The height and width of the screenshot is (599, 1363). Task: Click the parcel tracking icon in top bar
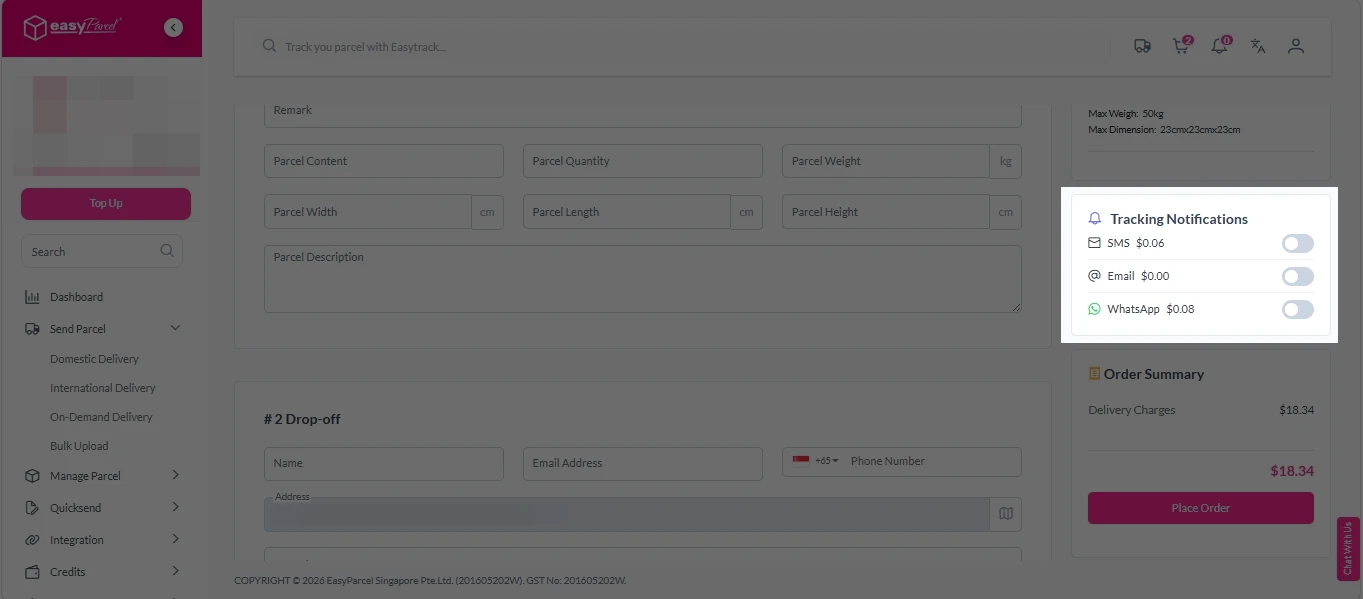pyautogui.click(x=1142, y=46)
